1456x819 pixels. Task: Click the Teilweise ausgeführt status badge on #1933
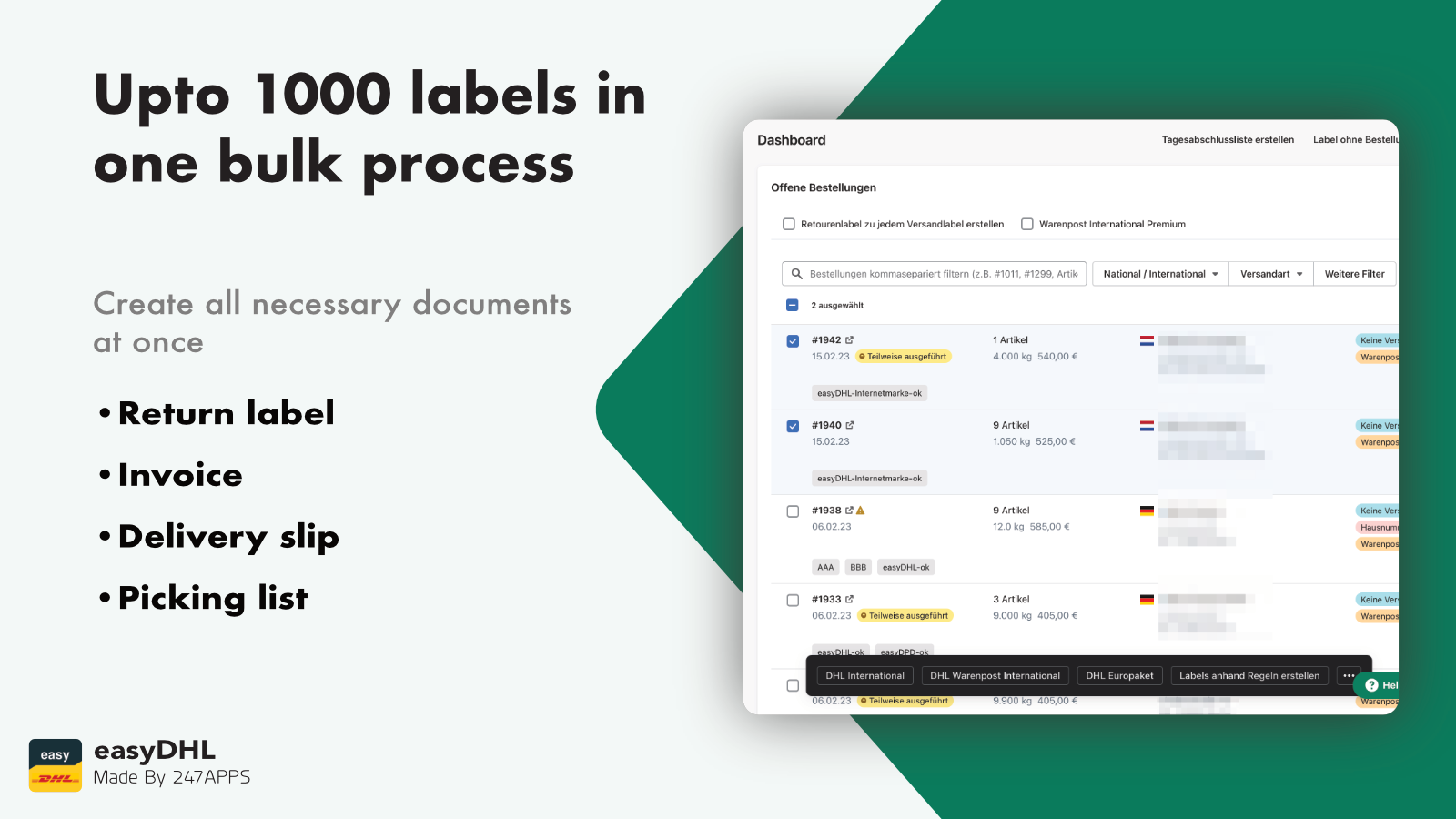pos(905,615)
